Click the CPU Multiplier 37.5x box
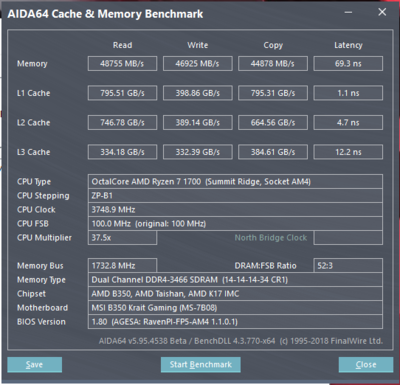The image size is (400, 385). [122, 238]
